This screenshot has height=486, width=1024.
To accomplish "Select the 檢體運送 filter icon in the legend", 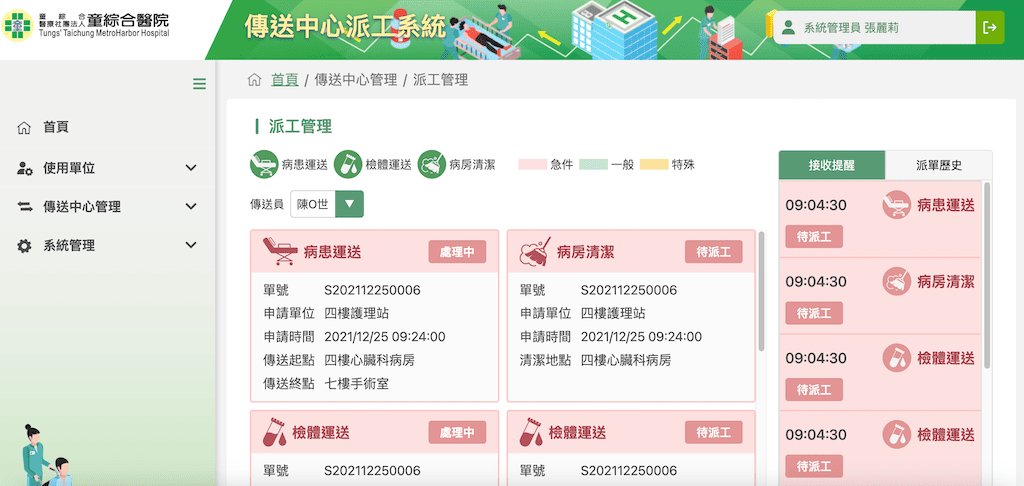I will coord(347,164).
